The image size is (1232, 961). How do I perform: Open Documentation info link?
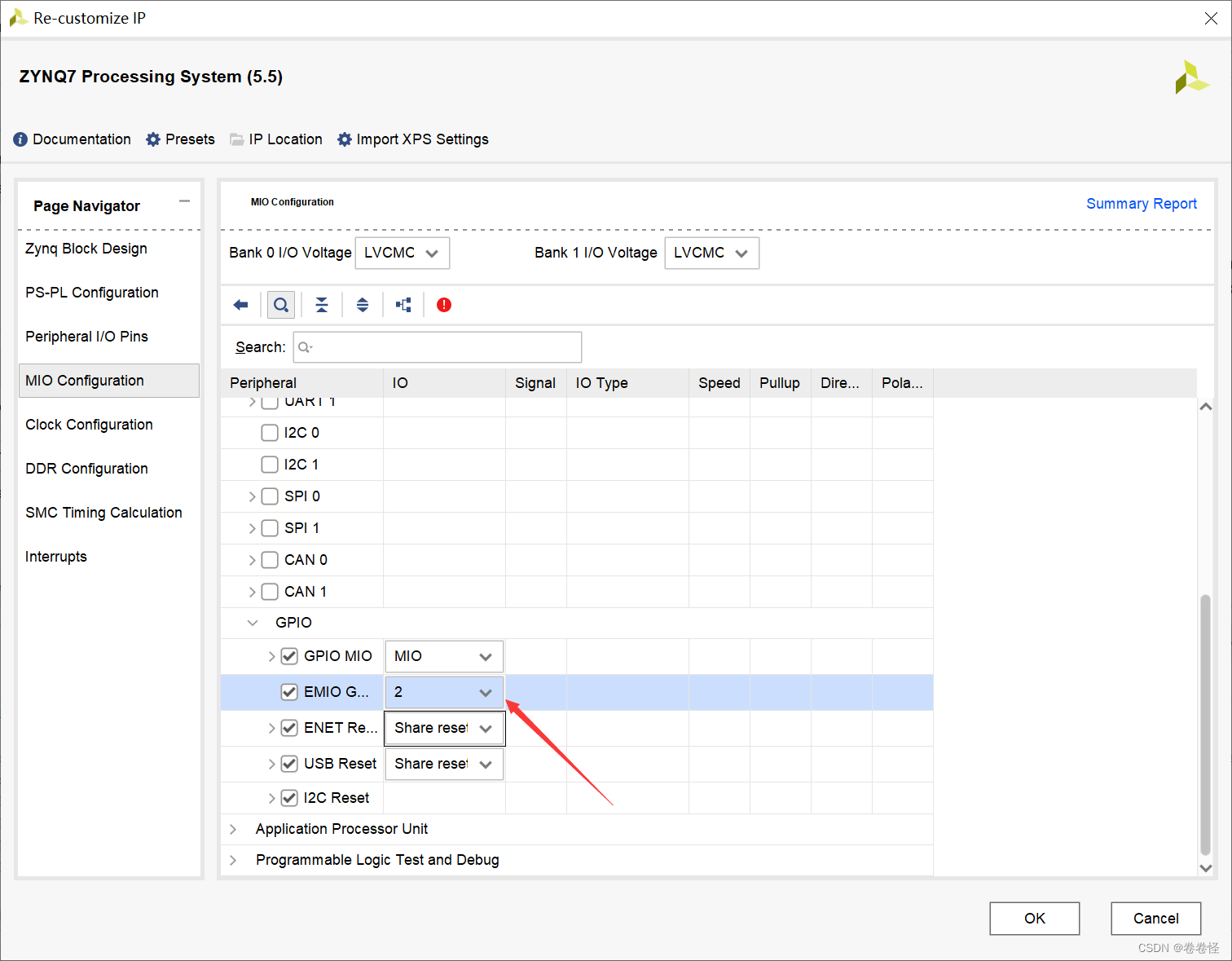[x=73, y=139]
